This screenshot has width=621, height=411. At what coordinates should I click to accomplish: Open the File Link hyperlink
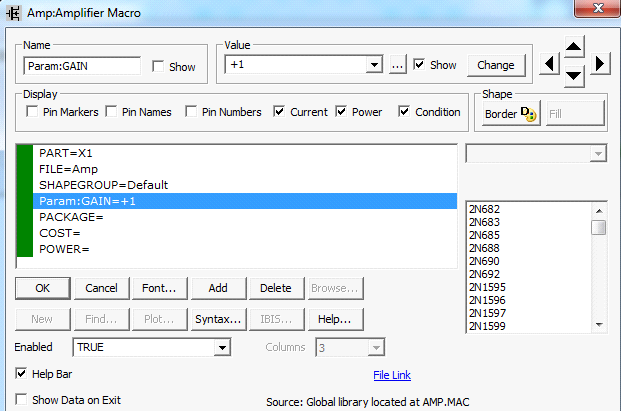(x=392, y=375)
